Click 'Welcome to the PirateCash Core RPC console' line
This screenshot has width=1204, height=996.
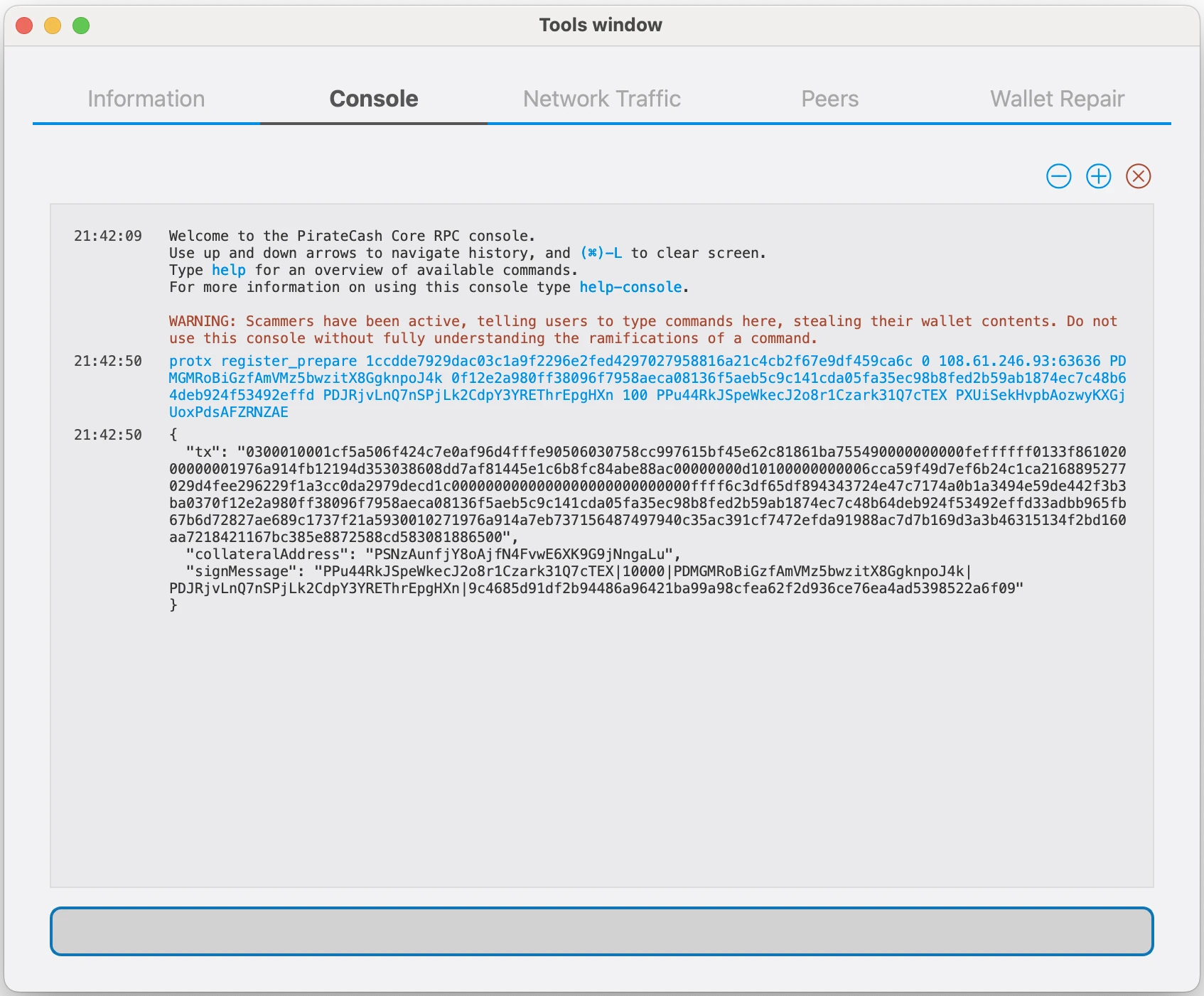point(352,236)
